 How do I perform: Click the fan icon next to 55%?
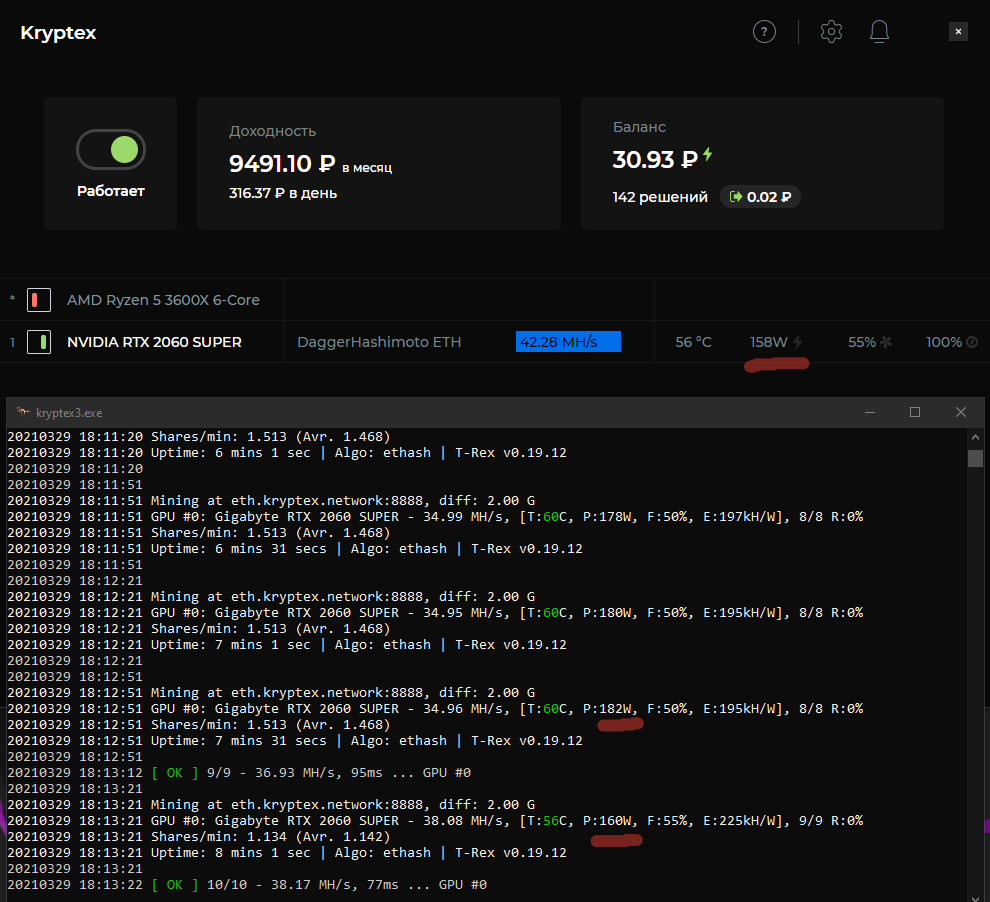(x=886, y=342)
